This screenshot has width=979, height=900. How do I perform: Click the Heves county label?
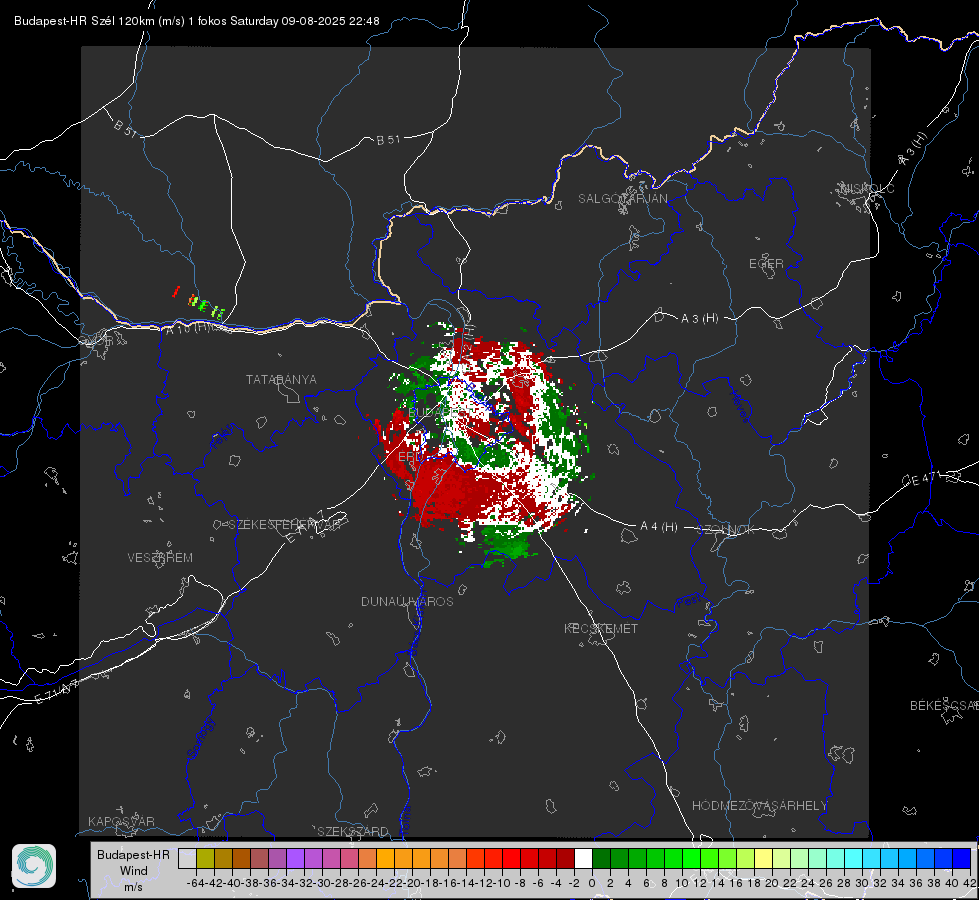tap(739, 405)
